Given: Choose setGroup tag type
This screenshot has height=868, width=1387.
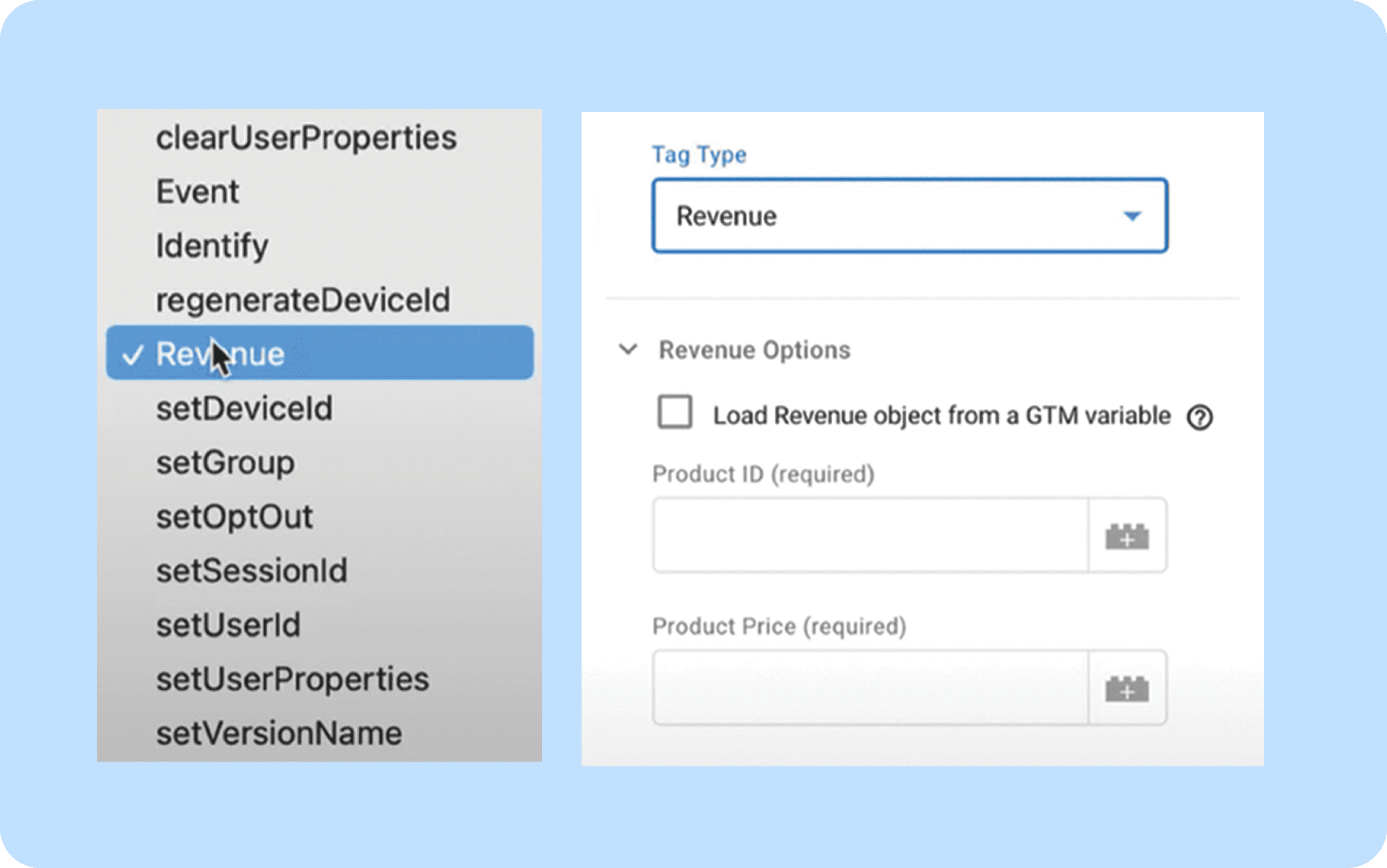Looking at the screenshot, I should pos(225,462).
